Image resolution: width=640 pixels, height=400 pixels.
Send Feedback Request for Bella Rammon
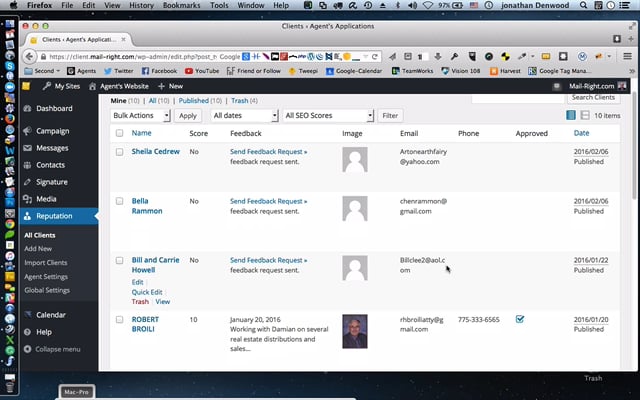tap(268, 201)
